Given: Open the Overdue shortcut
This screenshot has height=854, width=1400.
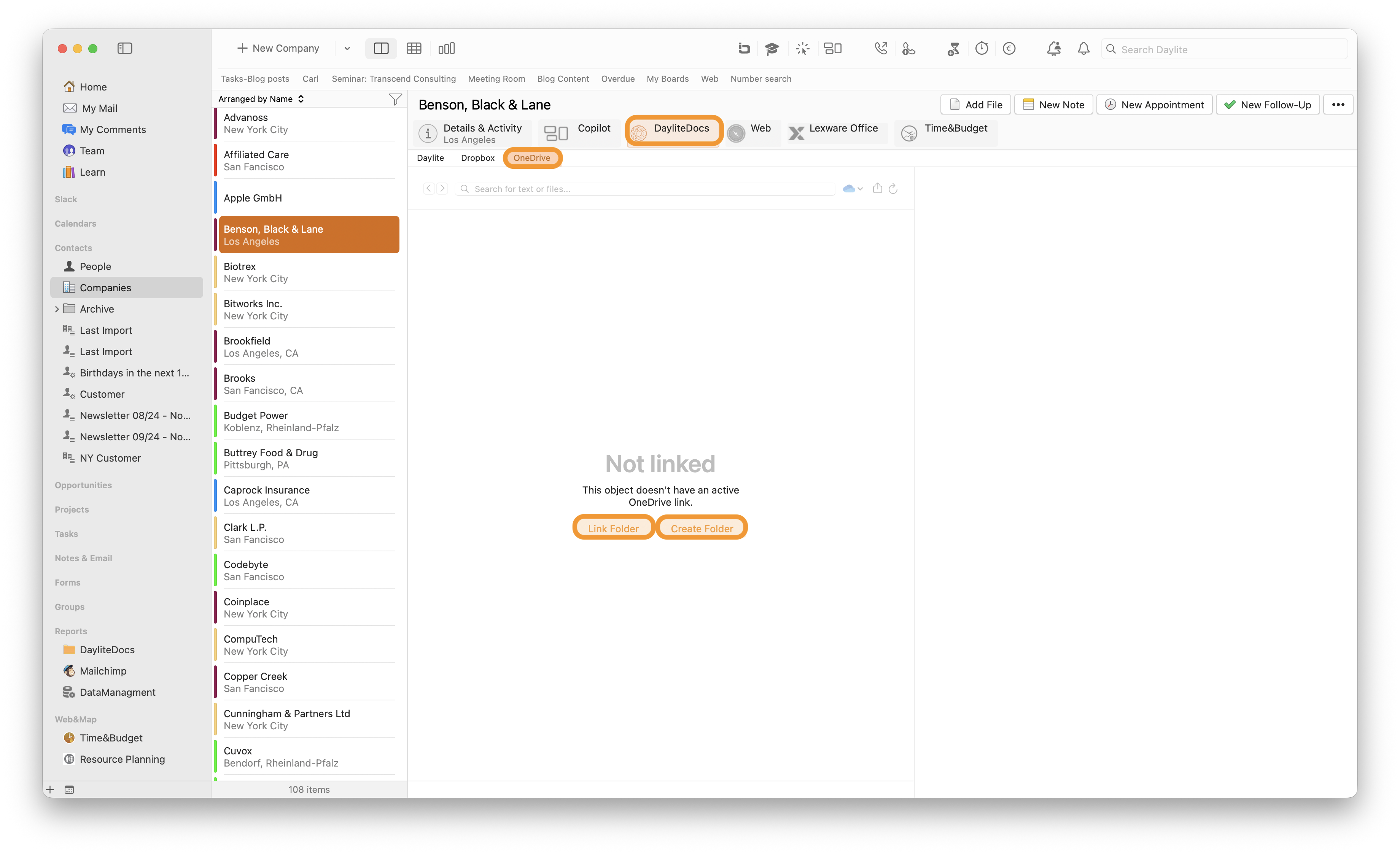Looking at the screenshot, I should point(617,79).
